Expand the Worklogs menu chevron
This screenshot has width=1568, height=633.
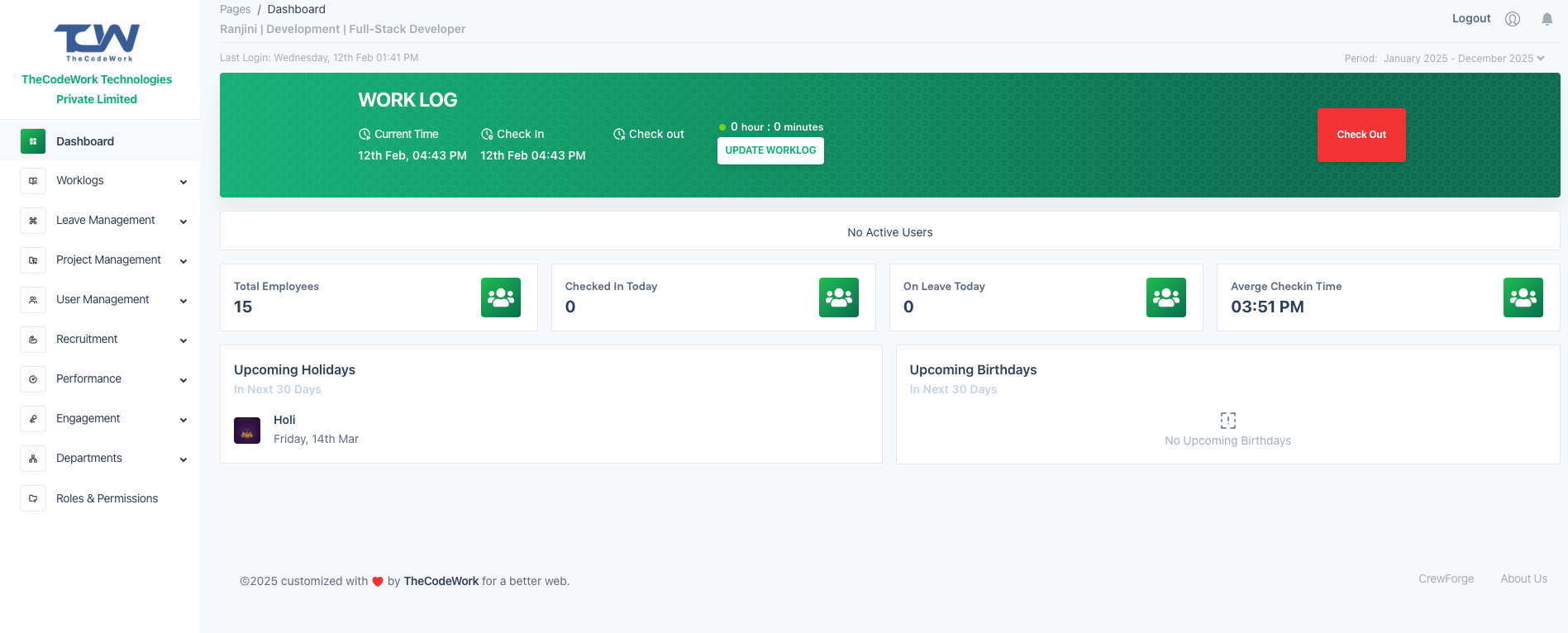click(183, 182)
